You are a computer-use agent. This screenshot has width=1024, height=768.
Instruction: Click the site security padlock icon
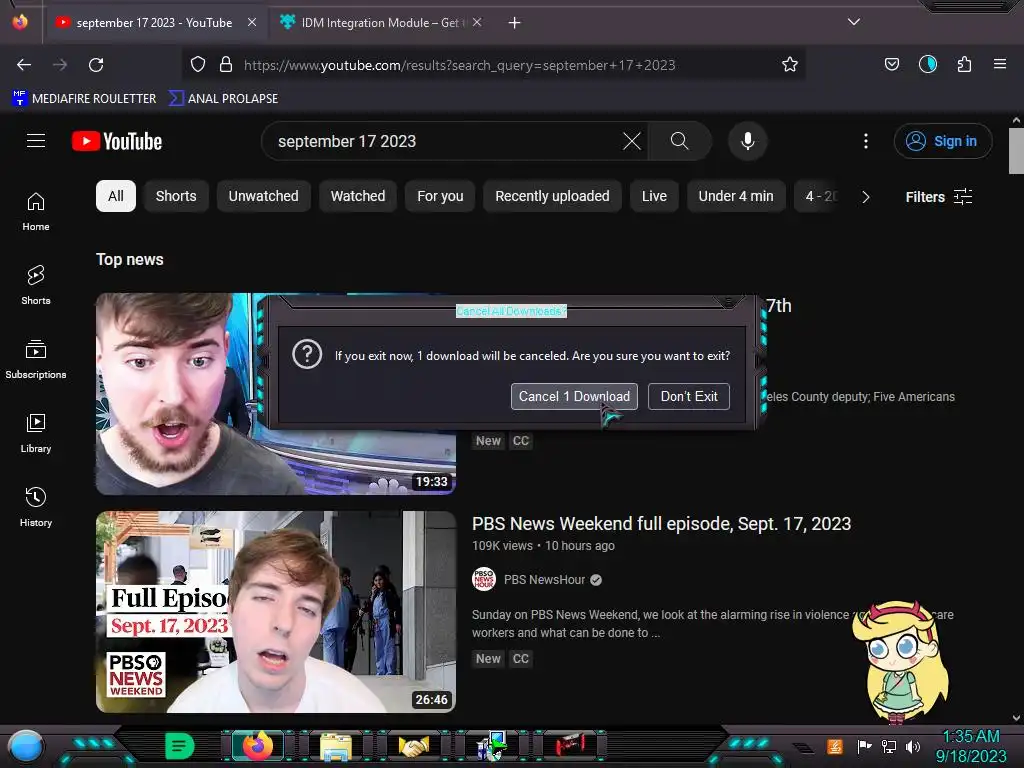[226, 64]
